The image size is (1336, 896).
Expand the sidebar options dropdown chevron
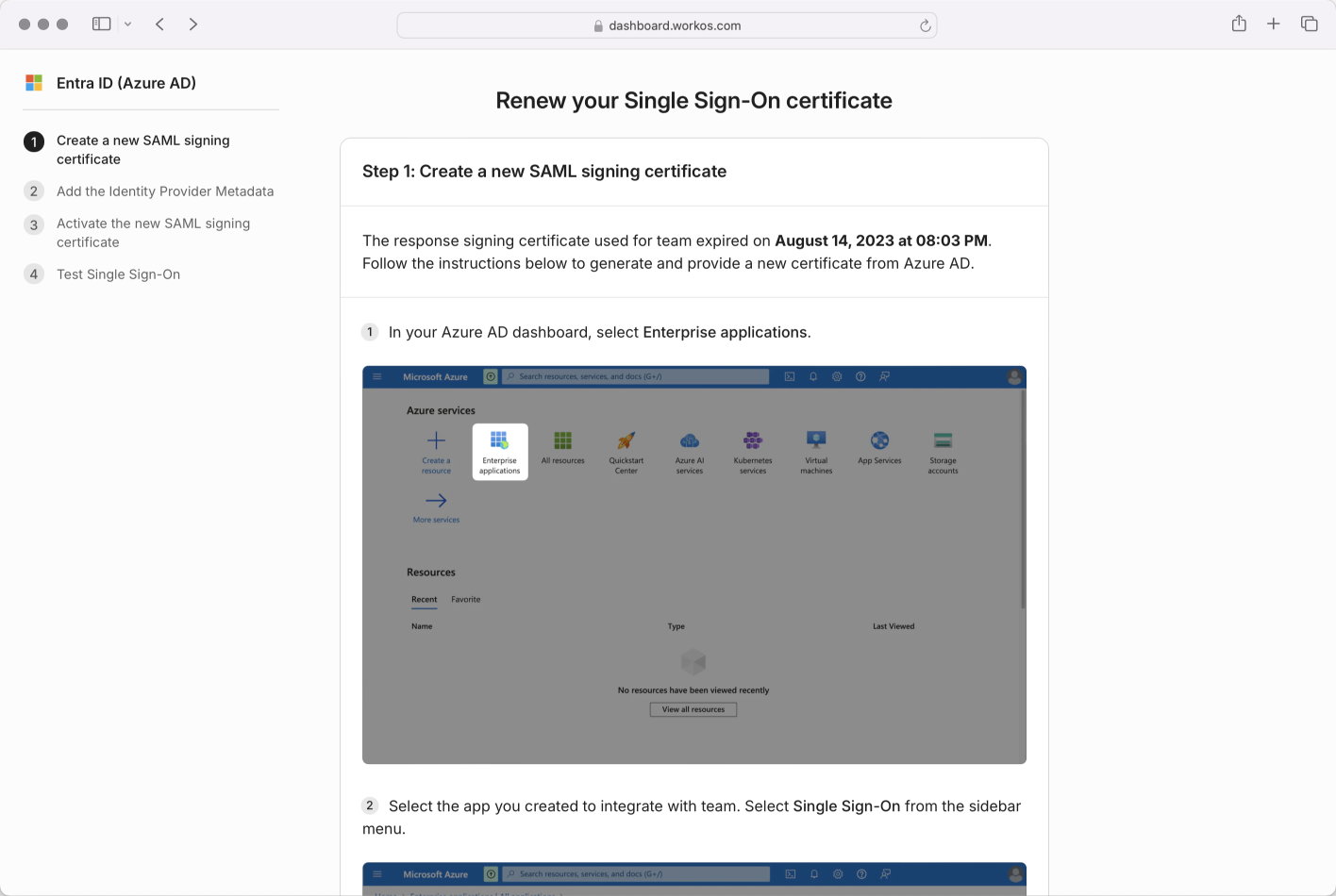(x=127, y=24)
